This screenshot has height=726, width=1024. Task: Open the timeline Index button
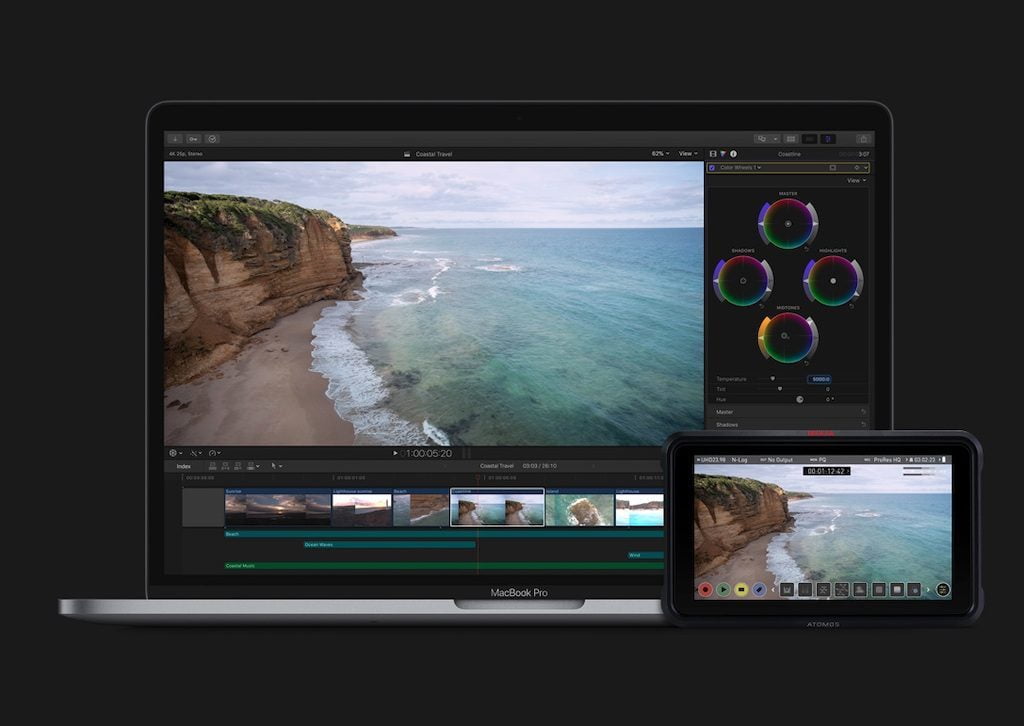coord(184,466)
